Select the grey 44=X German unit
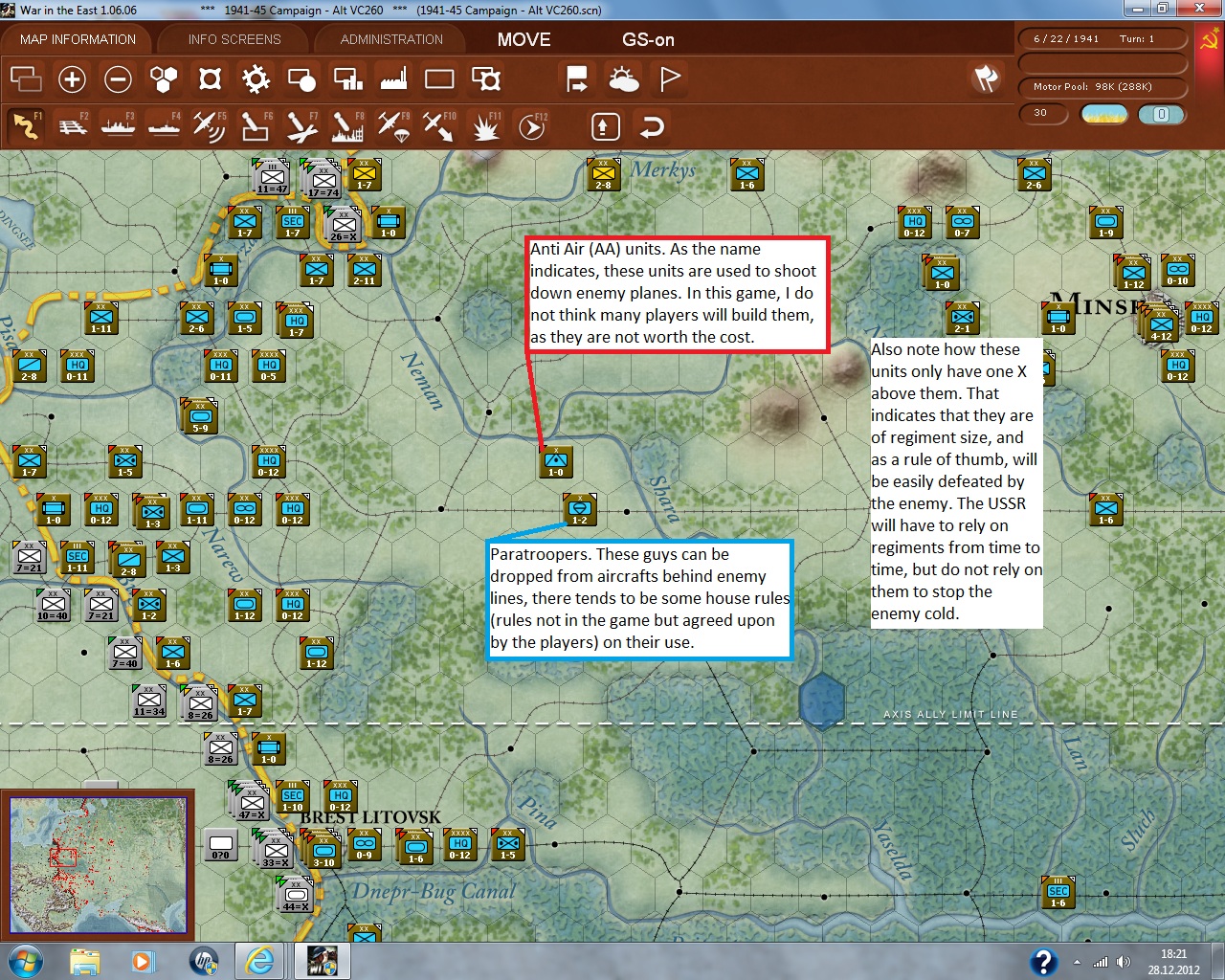1225x980 pixels. point(296,895)
